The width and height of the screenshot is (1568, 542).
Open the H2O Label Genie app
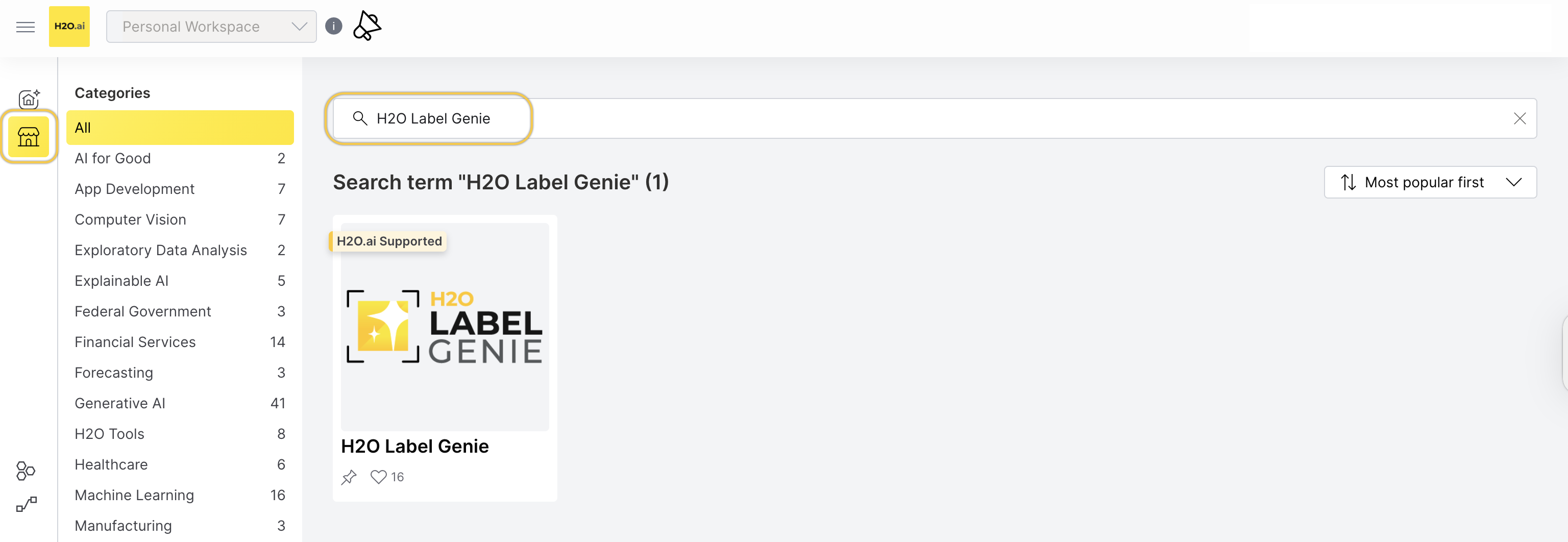coord(414,446)
